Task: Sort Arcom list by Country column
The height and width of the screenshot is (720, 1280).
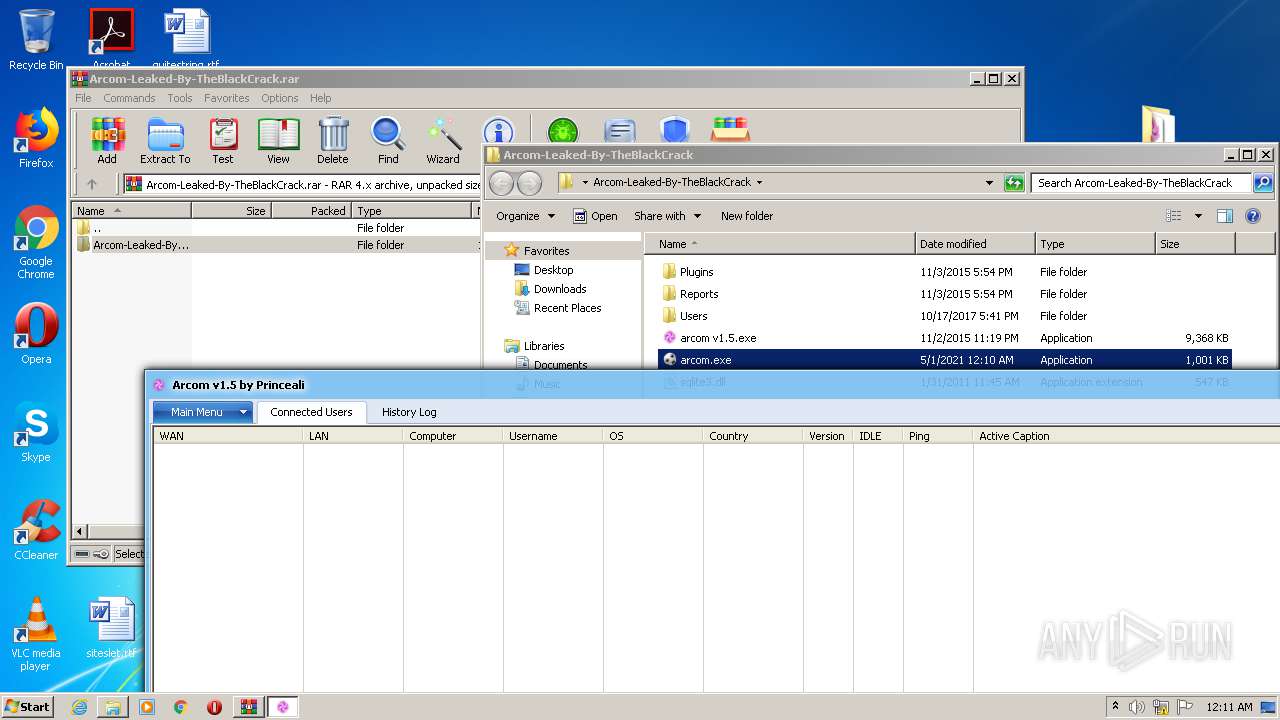Action: coord(752,436)
